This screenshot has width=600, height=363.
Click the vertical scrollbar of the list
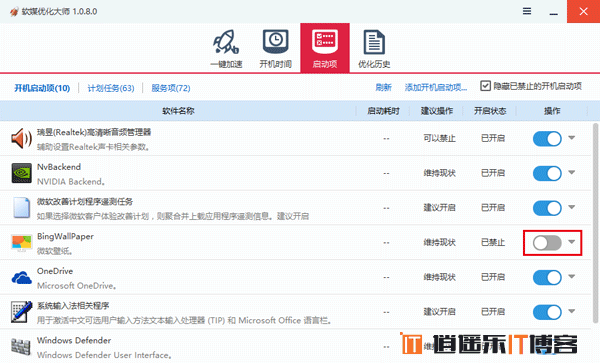[595, 223]
